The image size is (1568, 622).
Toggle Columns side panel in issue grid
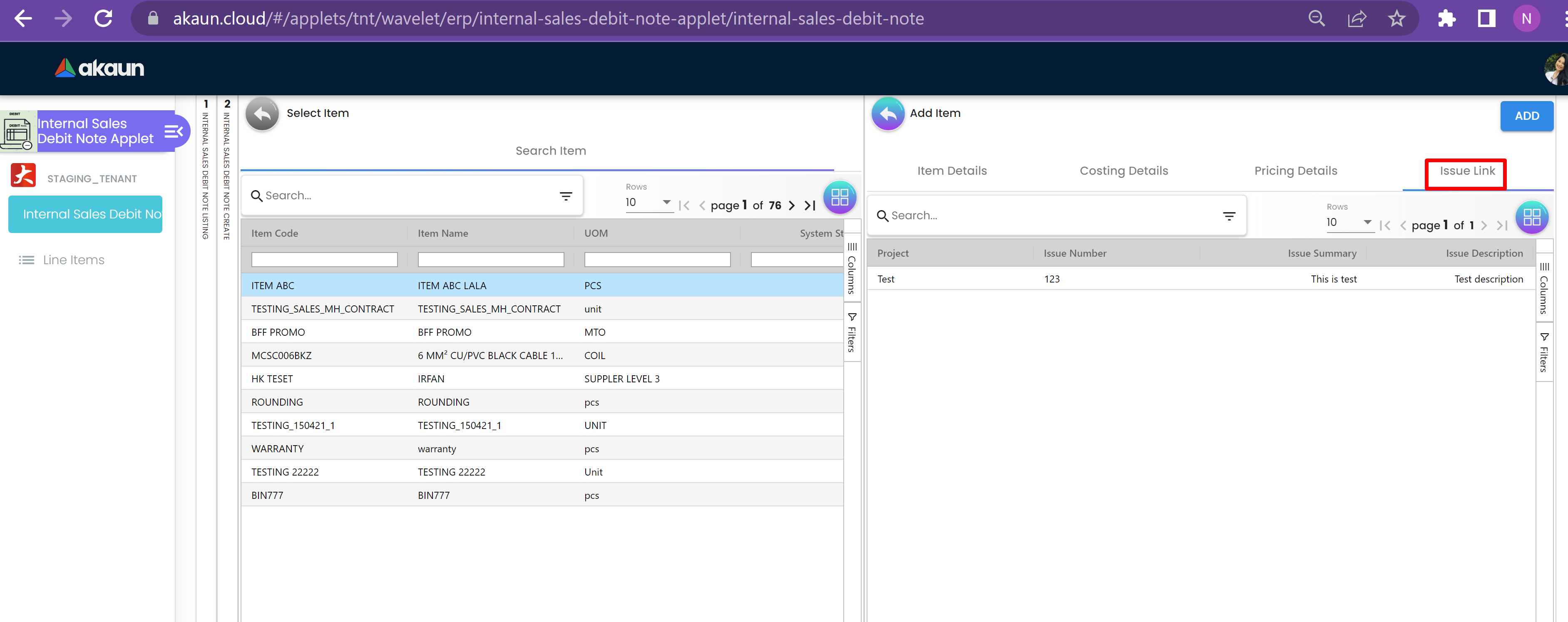click(1544, 288)
